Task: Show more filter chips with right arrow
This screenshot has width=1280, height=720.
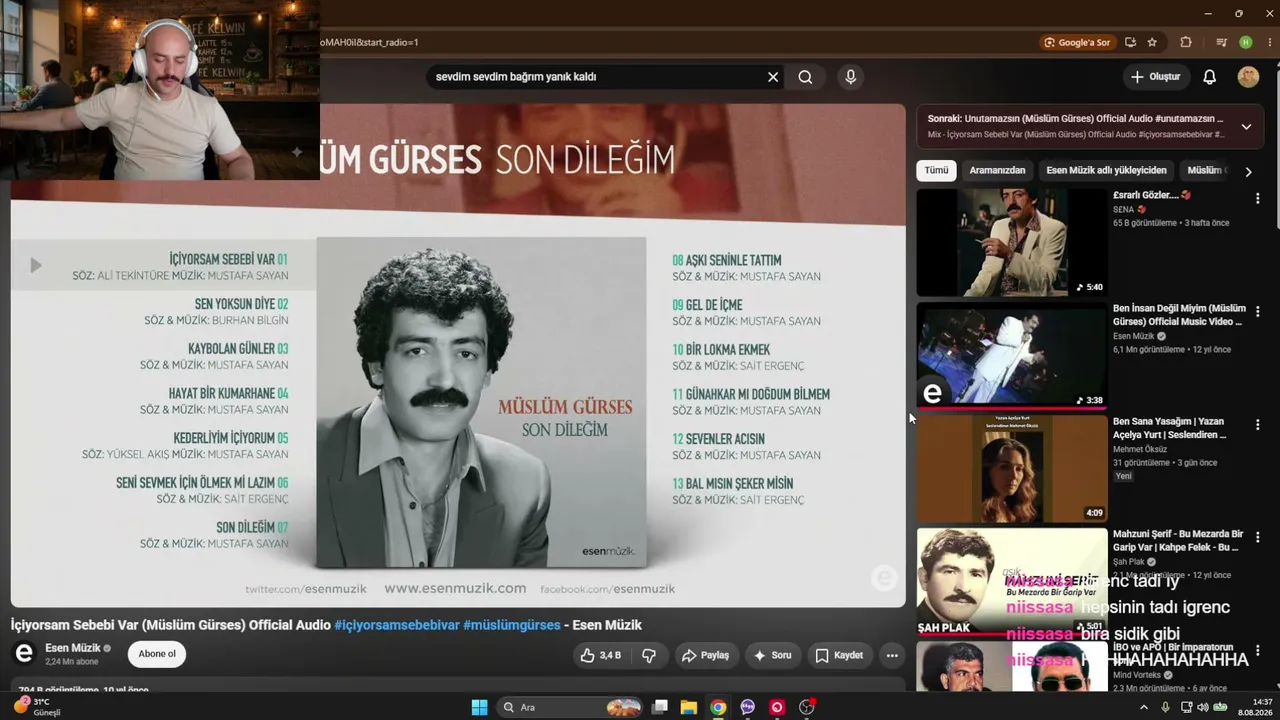Action: click(x=1248, y=172)
